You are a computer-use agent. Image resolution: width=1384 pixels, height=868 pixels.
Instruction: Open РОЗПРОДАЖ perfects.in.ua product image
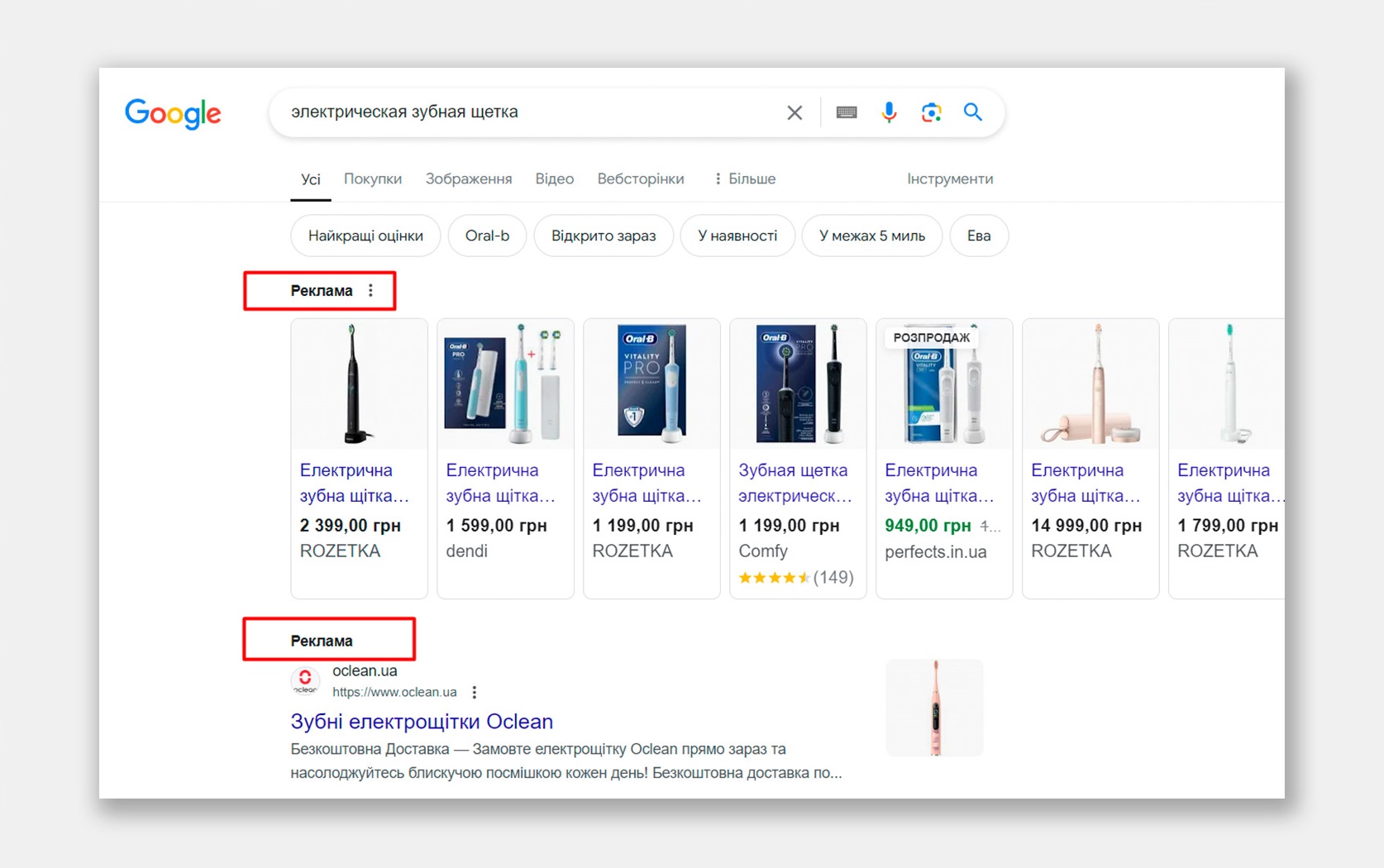944,384
